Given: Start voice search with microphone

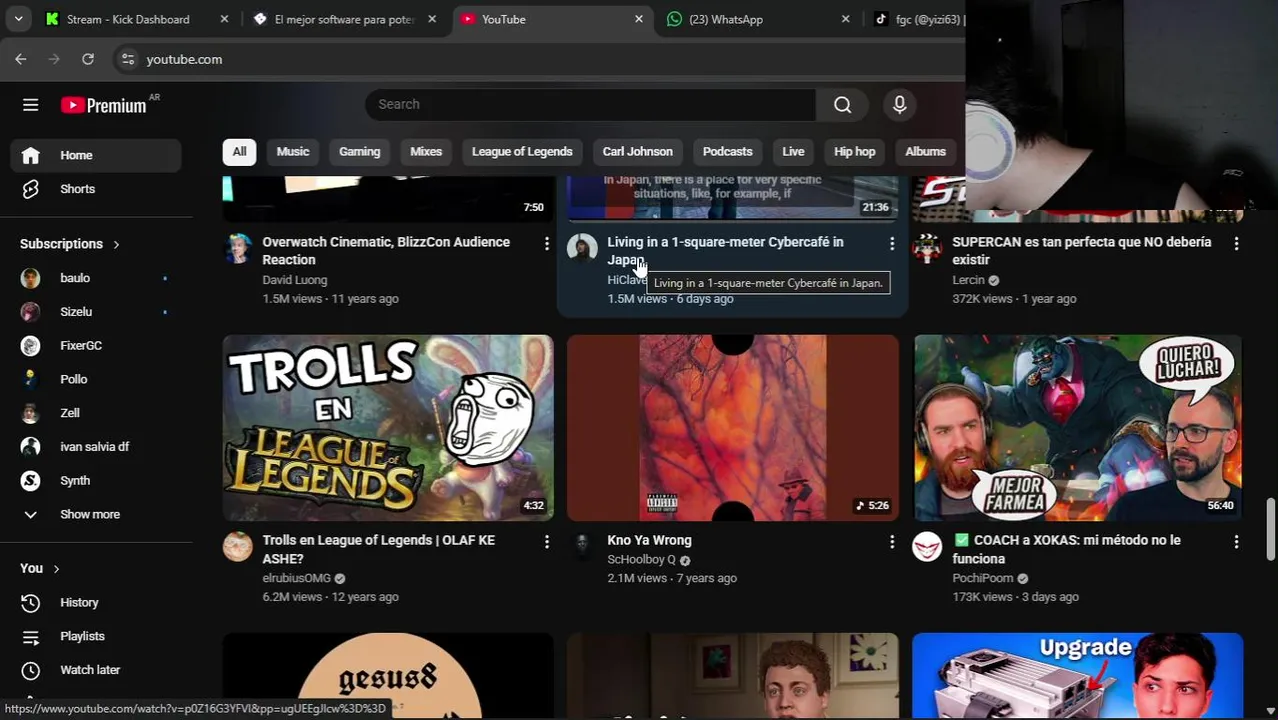Looking at the screenshot, I should [x=899, y=105].
